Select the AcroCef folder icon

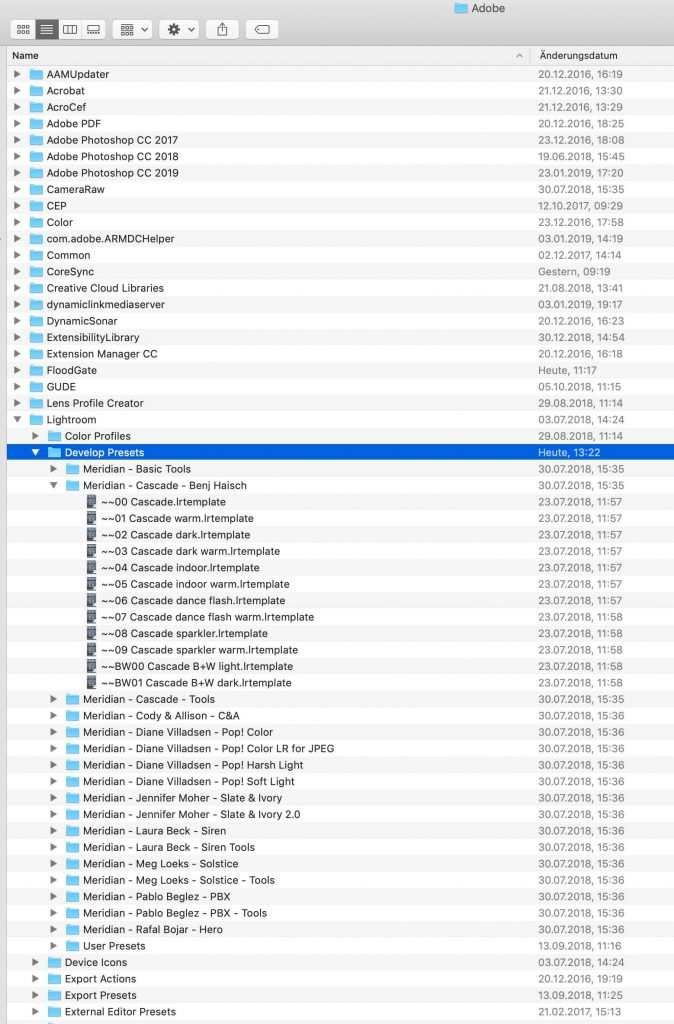coord(37,107)
